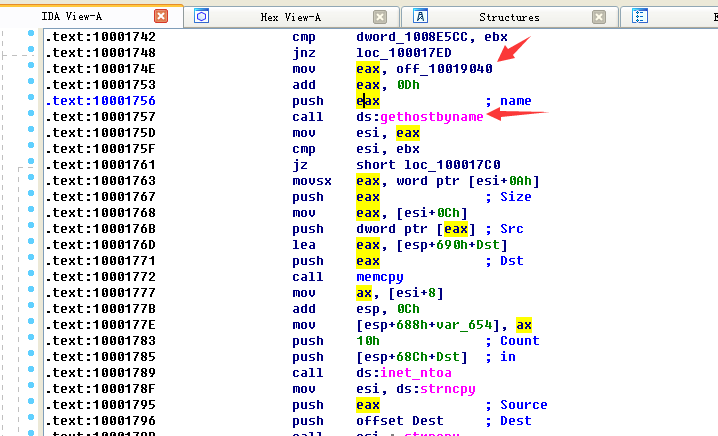The image size is (718, 436).
Task: Click the movsx mnemonic
Action: tap(312, 181)
